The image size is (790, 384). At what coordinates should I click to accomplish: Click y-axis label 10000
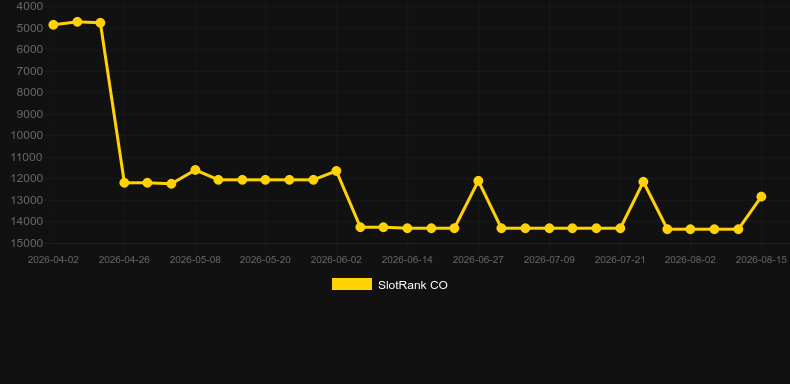27,136
